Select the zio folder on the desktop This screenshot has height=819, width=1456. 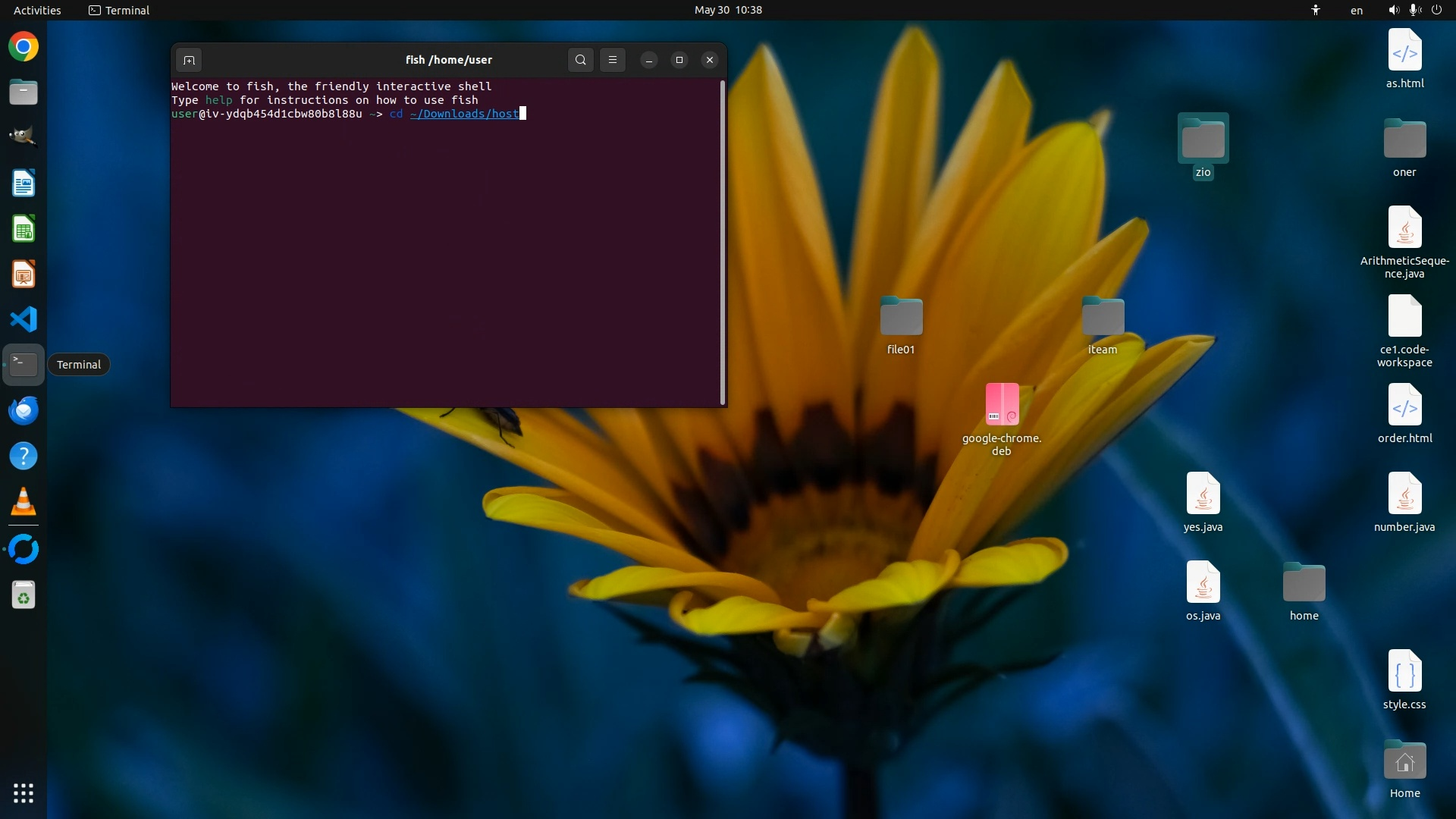tap(1203, 140)
